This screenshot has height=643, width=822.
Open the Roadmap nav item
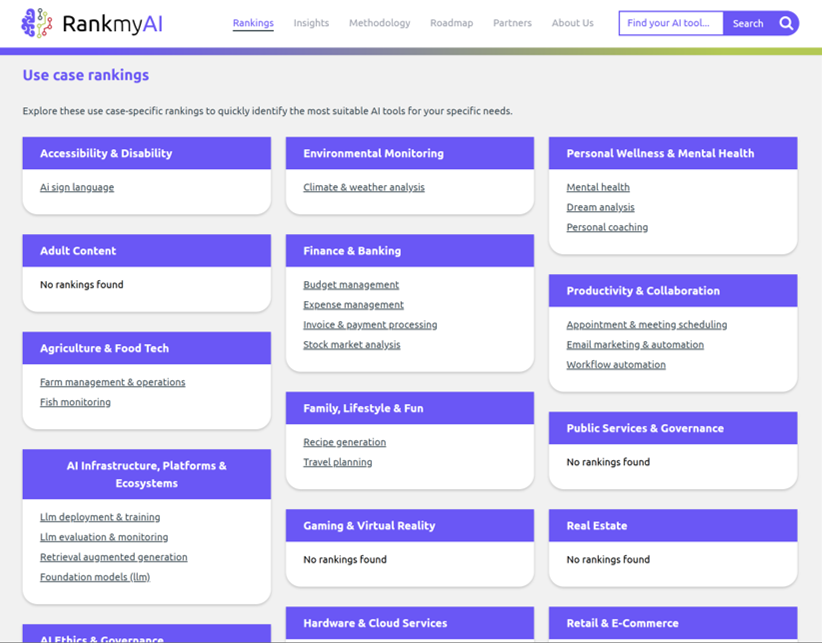tap(451, 23)
